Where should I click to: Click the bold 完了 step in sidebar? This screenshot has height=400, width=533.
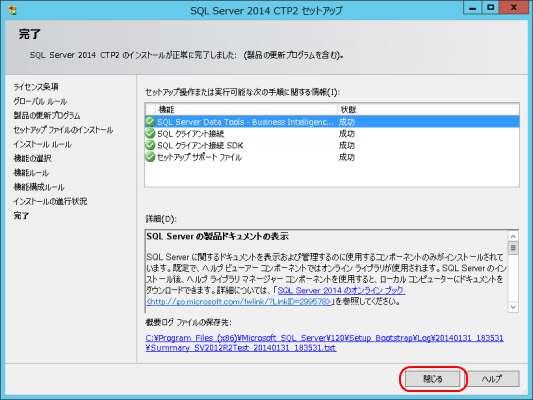point(21,215)
